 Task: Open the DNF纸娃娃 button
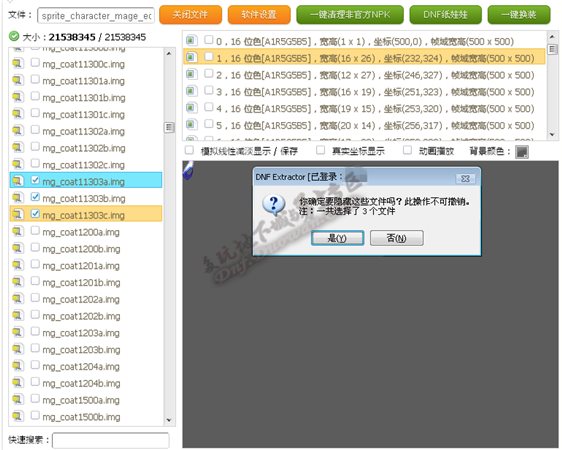[x=446, y=15]
